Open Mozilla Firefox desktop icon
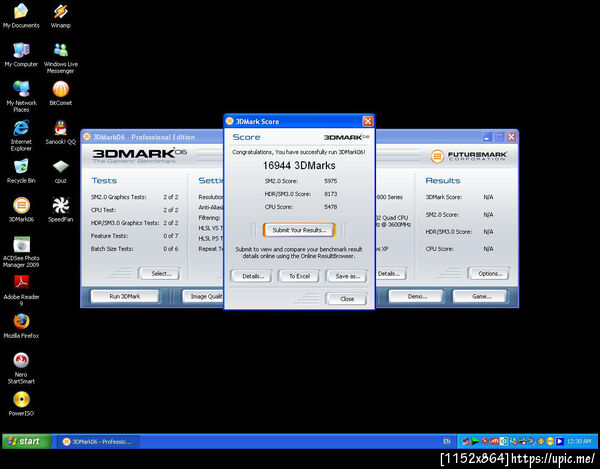 tap(21, 326)
